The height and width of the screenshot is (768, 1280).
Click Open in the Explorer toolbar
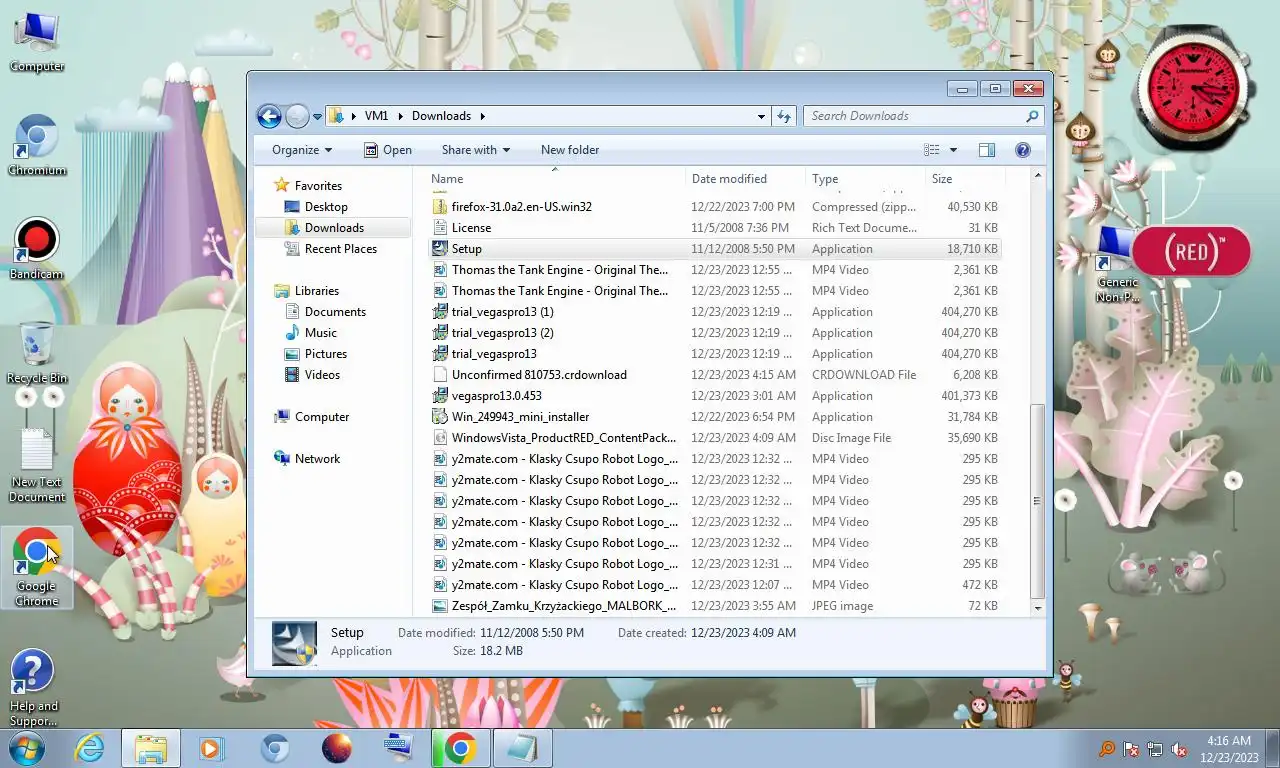coord(388,150)
